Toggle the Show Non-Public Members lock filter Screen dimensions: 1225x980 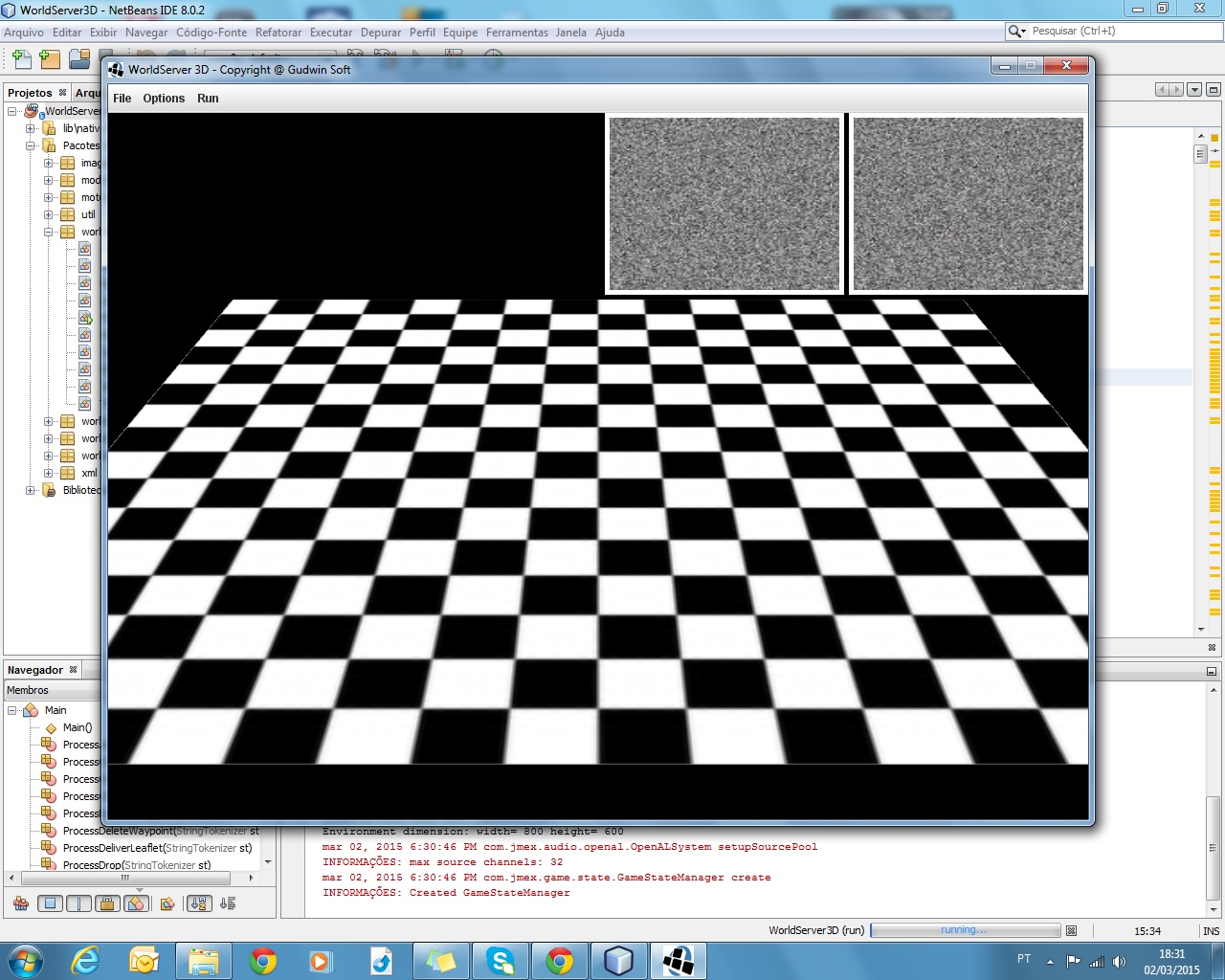click(x=108, y=903)
